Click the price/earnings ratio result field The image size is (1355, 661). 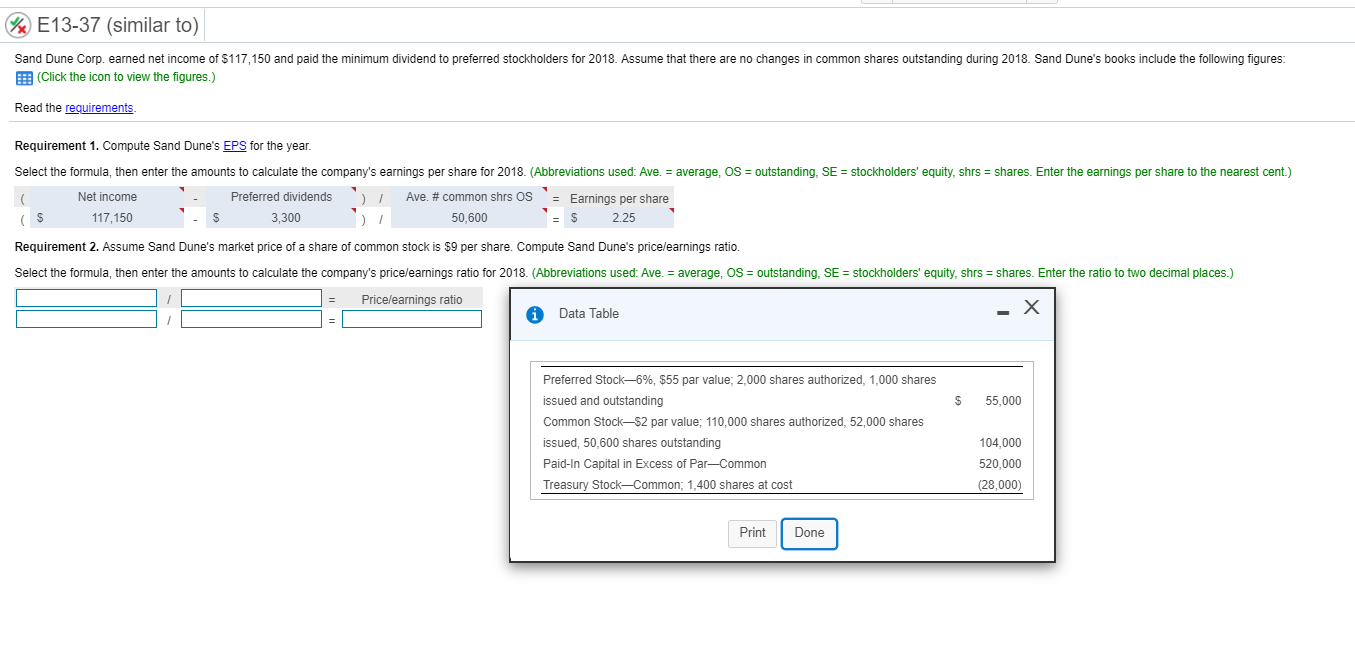[x=412, y=319]
